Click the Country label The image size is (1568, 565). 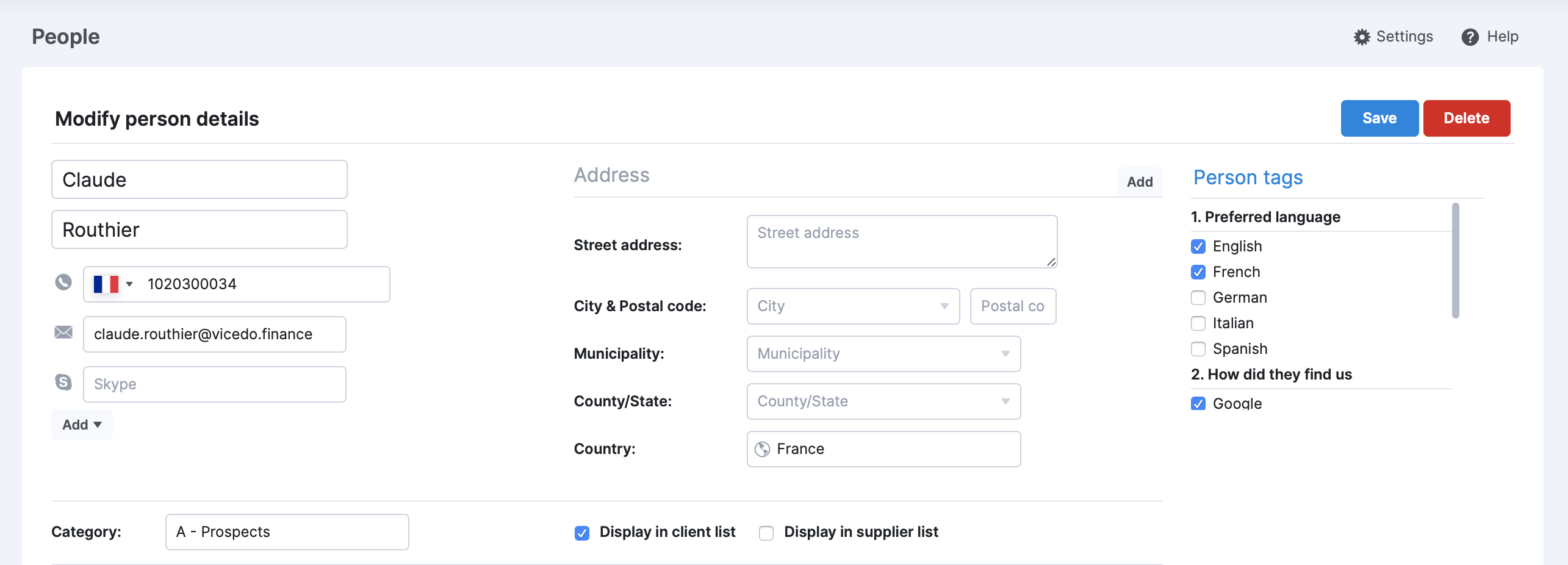(605, 449)
